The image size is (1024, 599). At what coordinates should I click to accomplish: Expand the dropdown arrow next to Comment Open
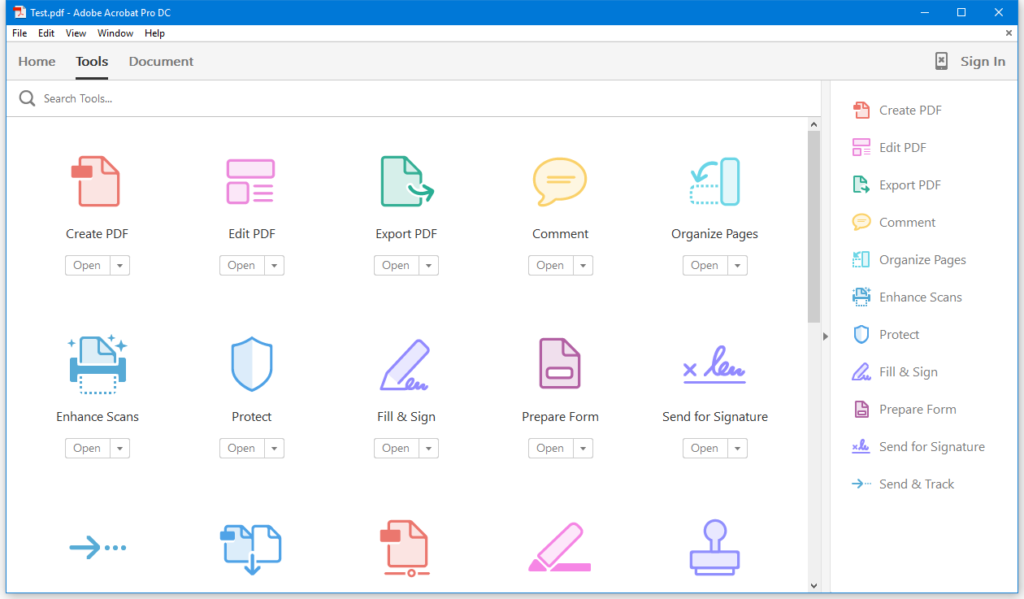[x=583, y=265]
